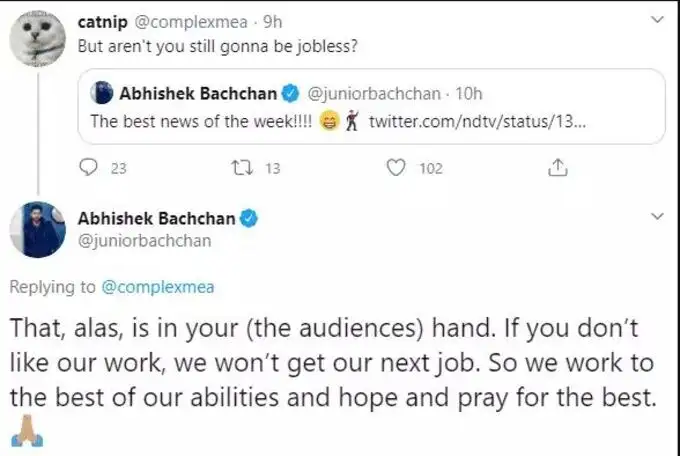Click small avatar in the quoted tweet

(x=101, y=94)
